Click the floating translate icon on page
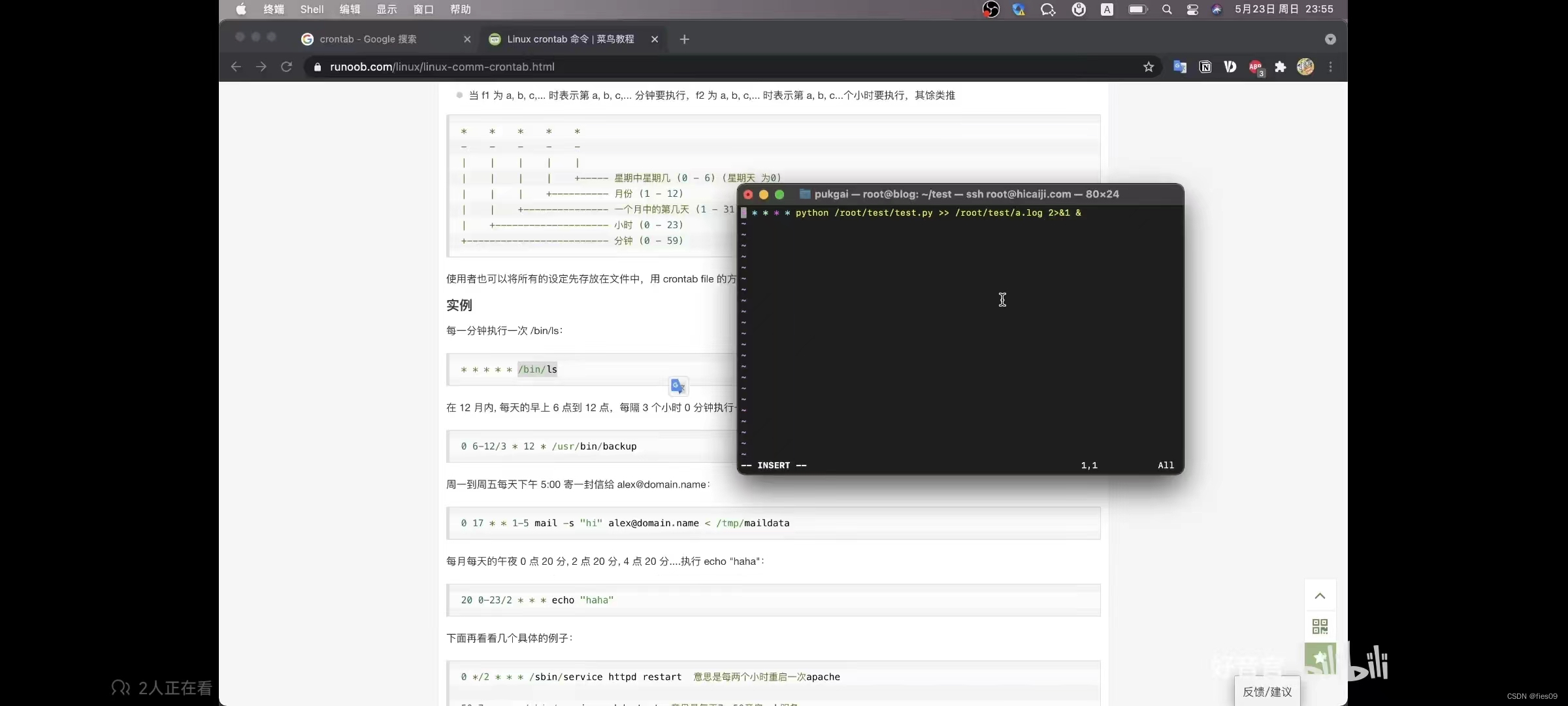This screenshot has width=1568, height=706. click(x=678, y=386)
